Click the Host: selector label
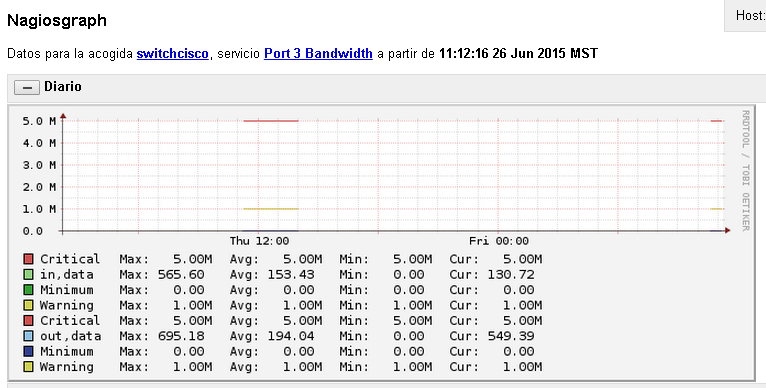This screenshot has height=388, width=766. pyautogui.click(x=750, y=16)
